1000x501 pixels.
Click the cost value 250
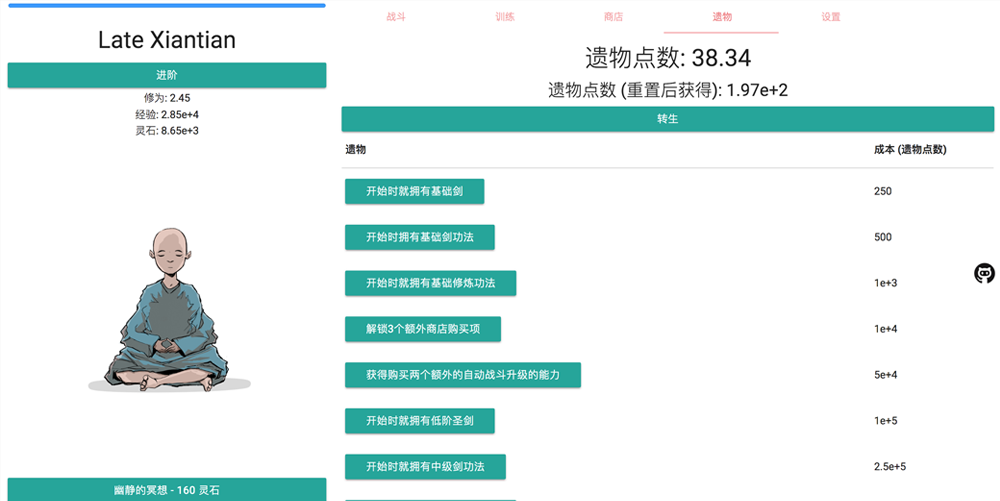[x=883, y=191]
